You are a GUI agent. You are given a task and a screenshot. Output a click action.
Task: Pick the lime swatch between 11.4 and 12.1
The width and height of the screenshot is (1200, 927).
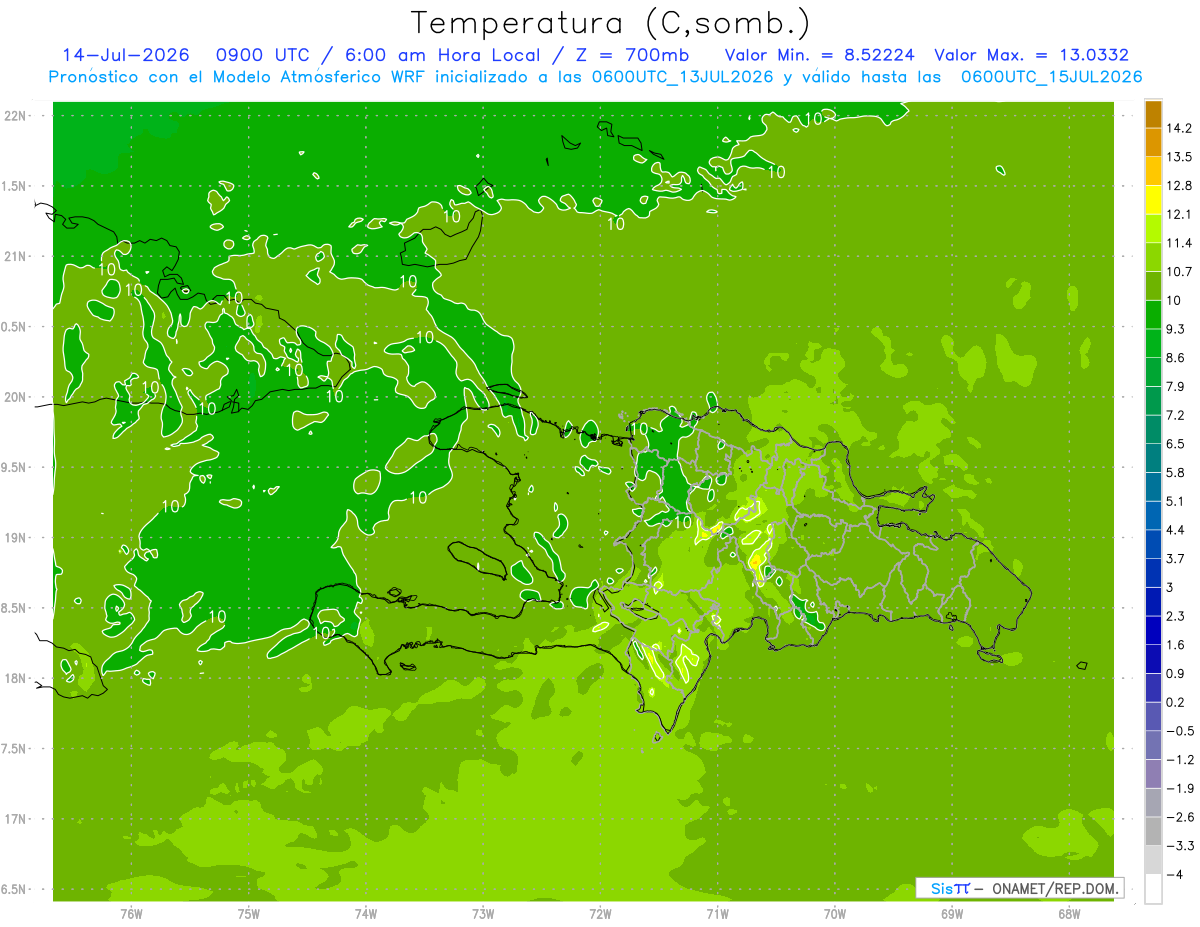1153,229
